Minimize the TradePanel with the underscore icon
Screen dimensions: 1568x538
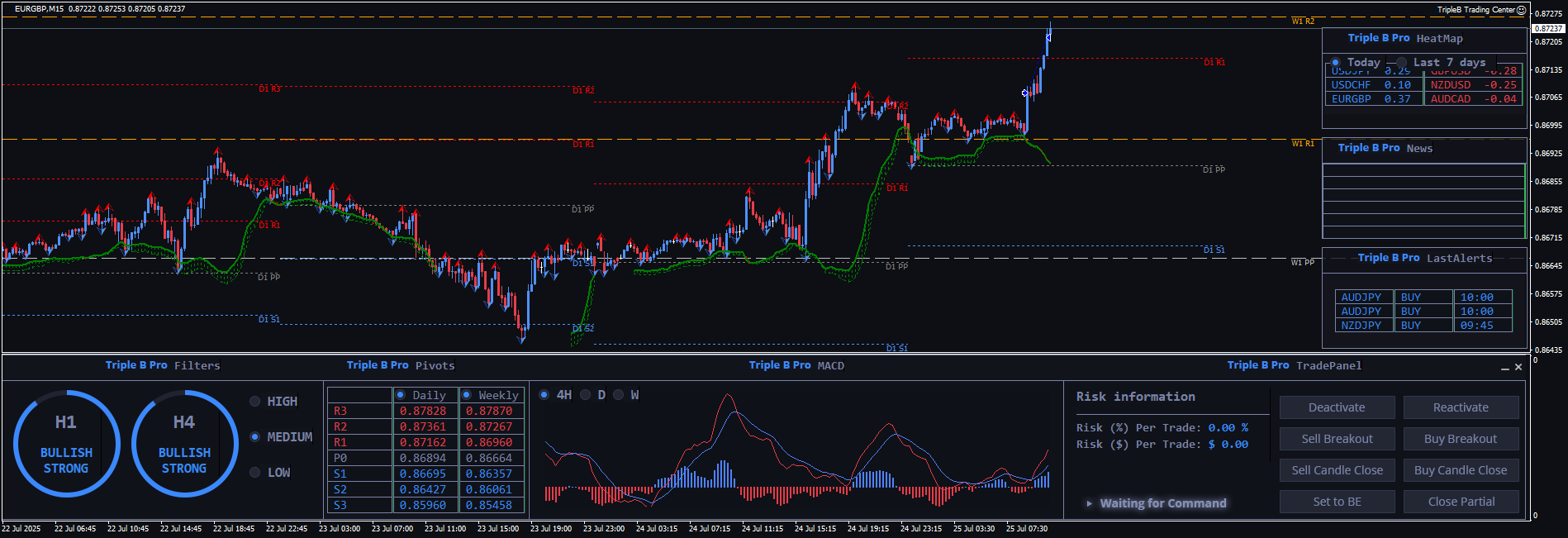pos(1505,367)
